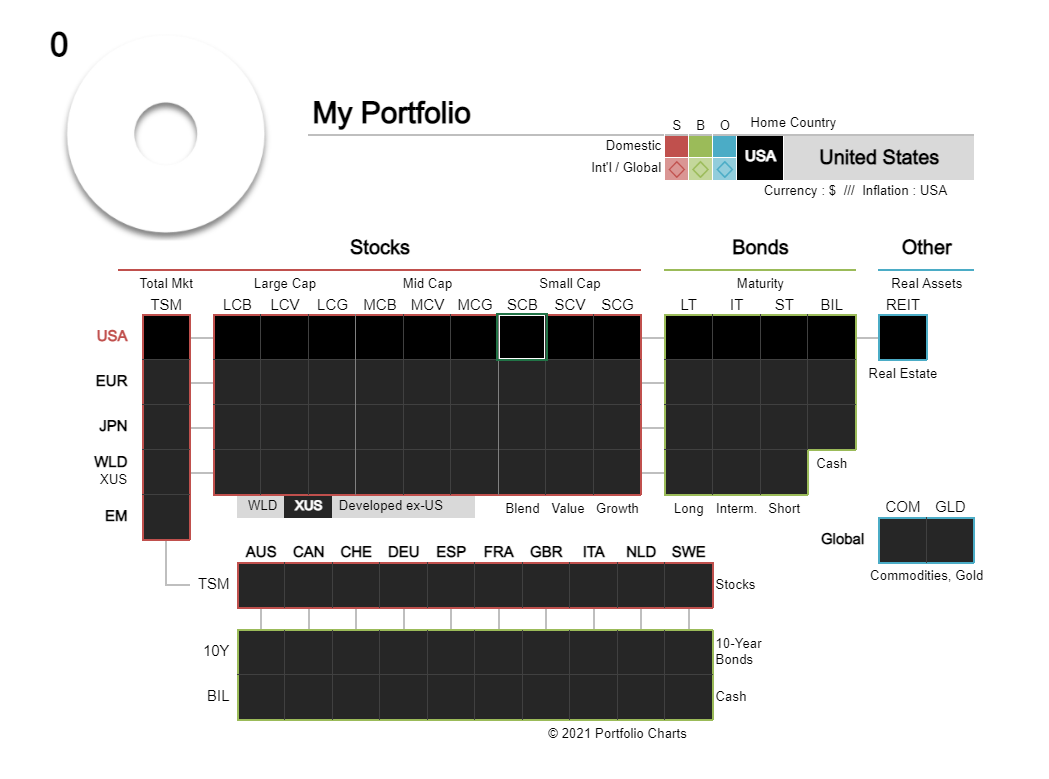Click the EM TSM total market cell
Image resolution: width=1049 pixels, height=779 pixels.
[167, 517]
